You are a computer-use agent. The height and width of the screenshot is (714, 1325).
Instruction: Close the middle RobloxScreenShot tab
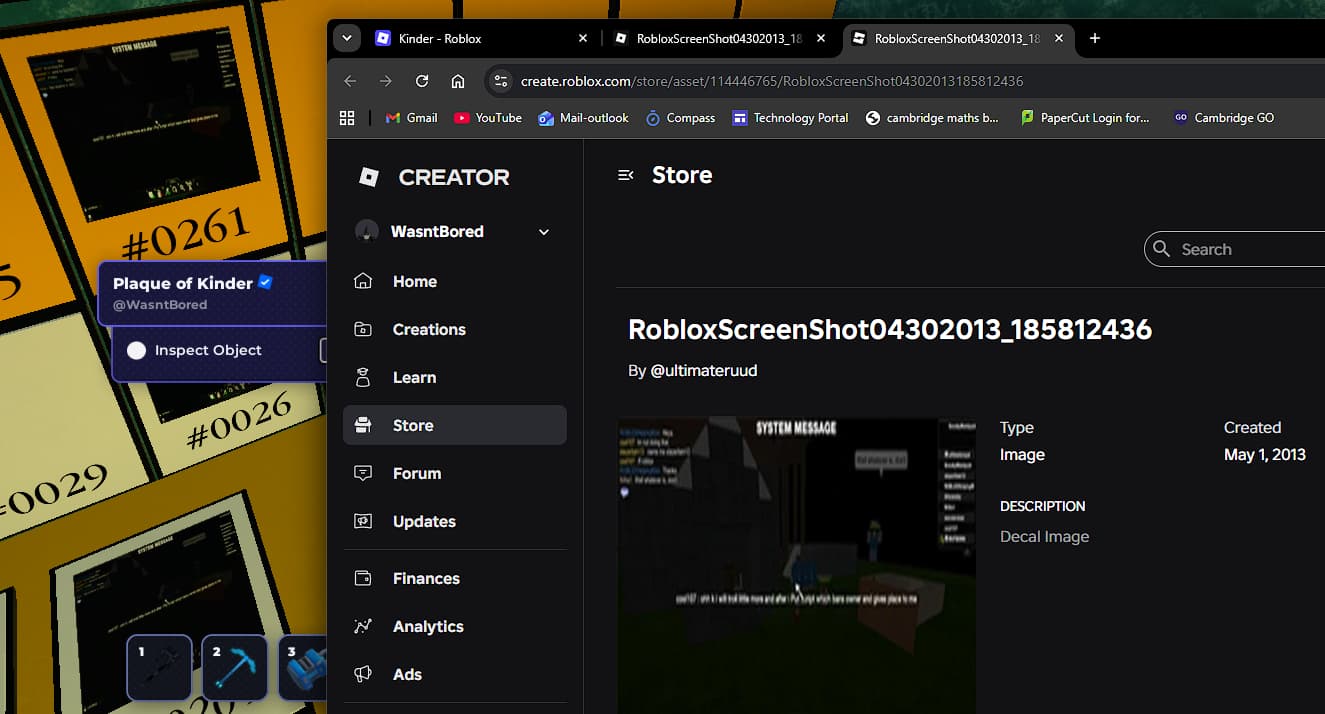(821, 39)
